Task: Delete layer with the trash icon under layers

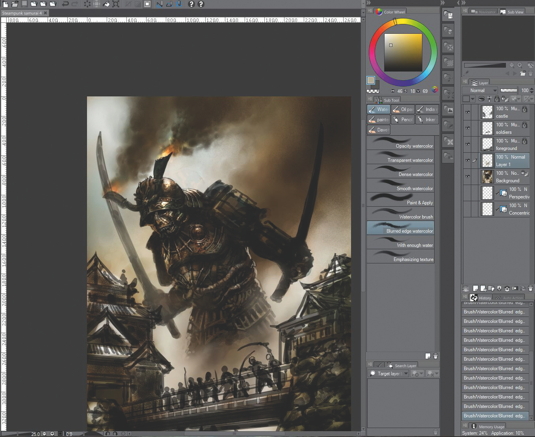Action: 530,289
